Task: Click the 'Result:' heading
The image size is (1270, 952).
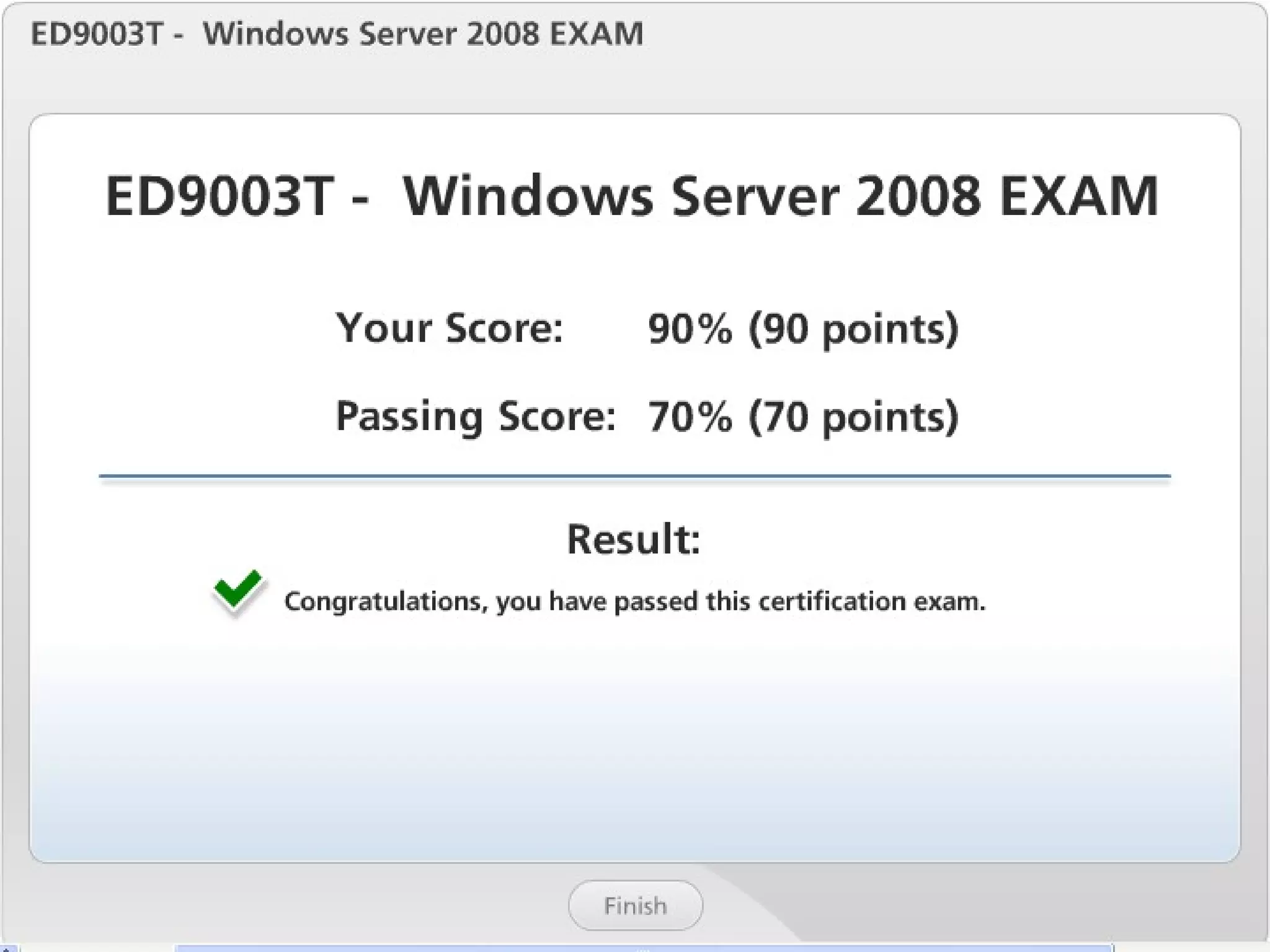Action: (x=634, y=539)
